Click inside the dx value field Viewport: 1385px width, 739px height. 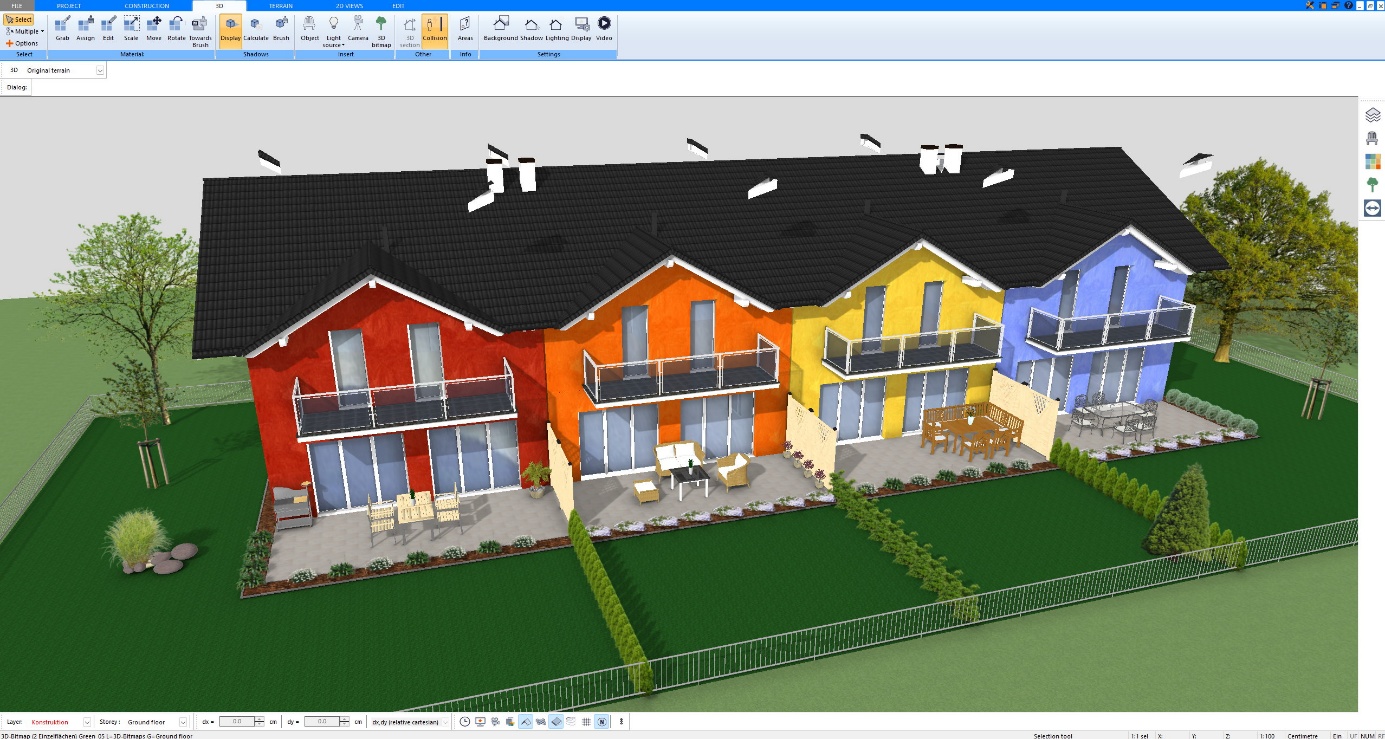pyautogui.click(x=237, y=721)
